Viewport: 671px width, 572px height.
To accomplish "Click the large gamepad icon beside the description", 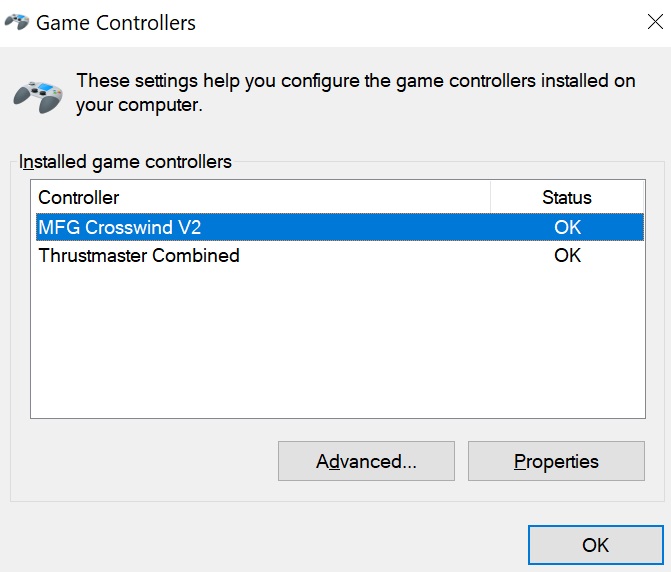I will tap(38, 97).
